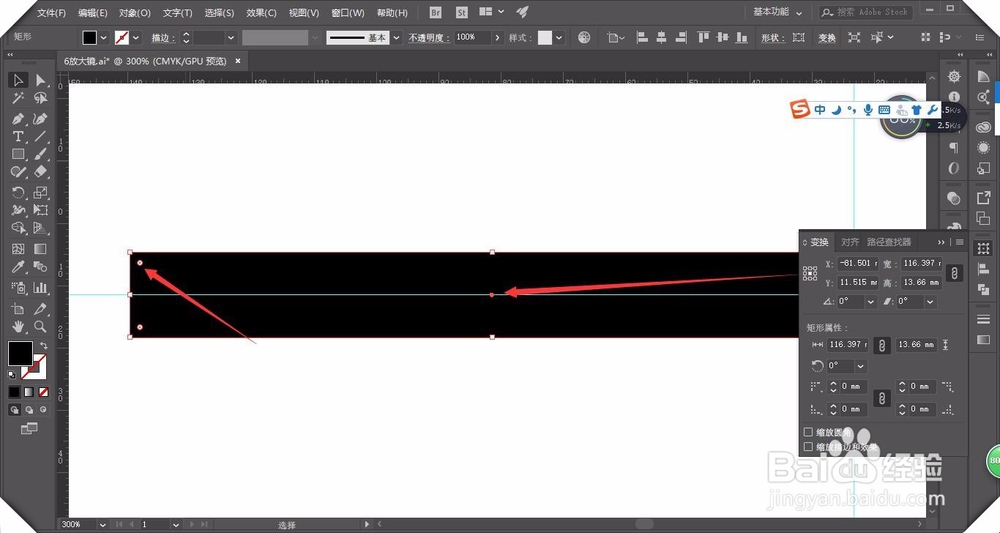Open Adobe Stock with the St icon
Screen dimensions: 1000x533
(x=462, y=12)
